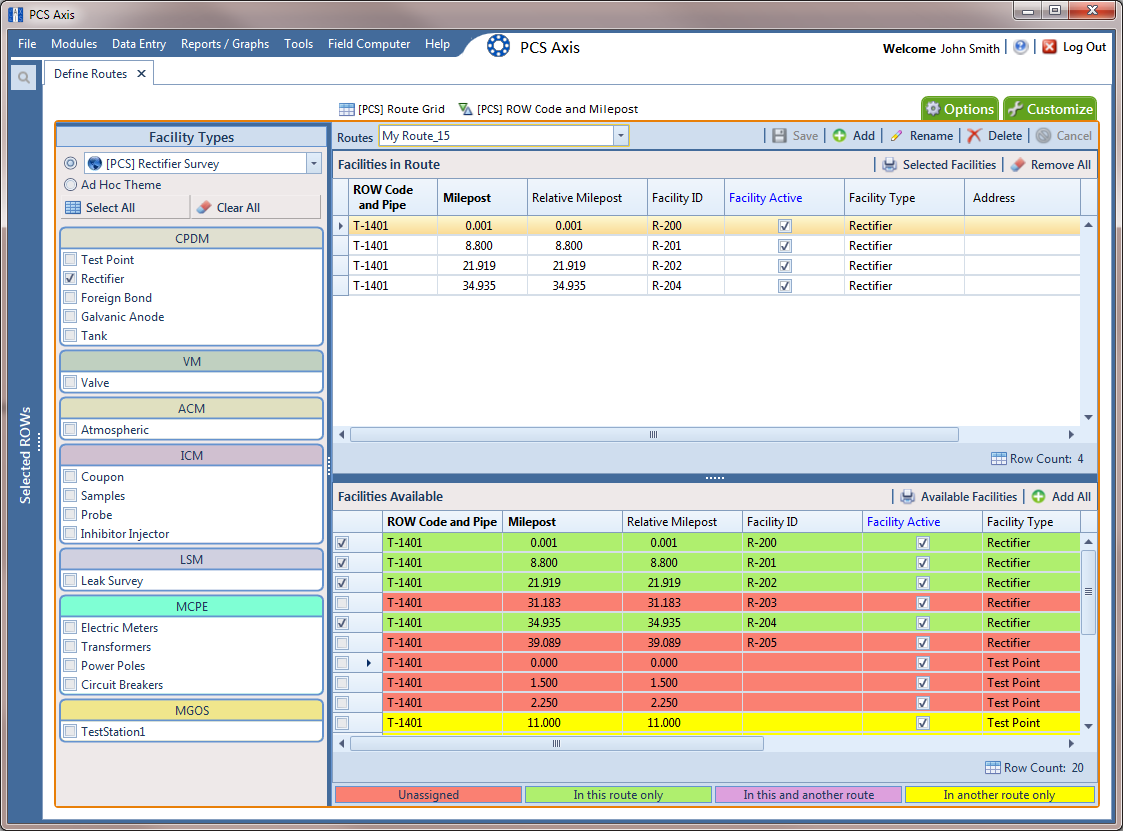This screenshot has width=1123, height=831.
Task: Click the In this and another route legend
Action: coord(809,794)
